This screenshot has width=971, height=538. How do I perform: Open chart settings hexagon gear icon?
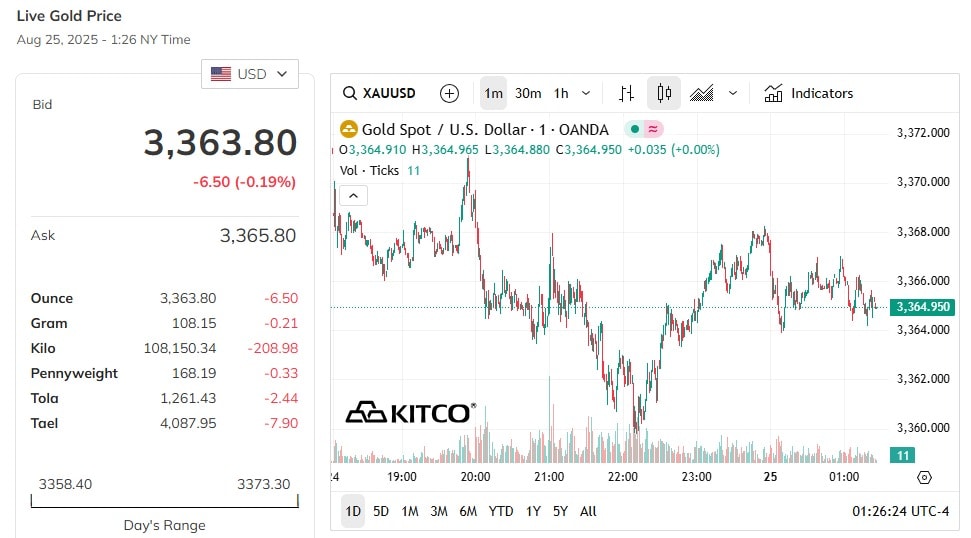pos(924,477)
